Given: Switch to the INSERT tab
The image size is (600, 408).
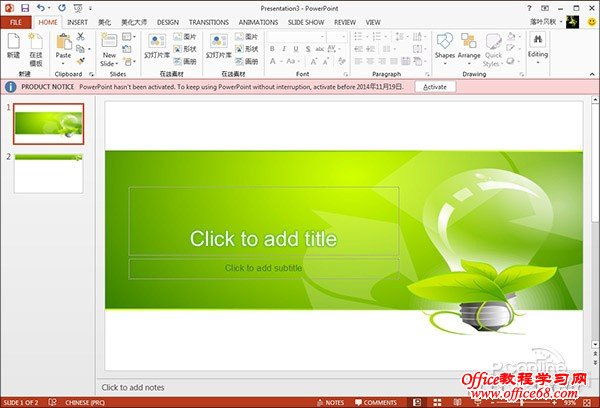Looking at the screenshot, I should (77, 22).
